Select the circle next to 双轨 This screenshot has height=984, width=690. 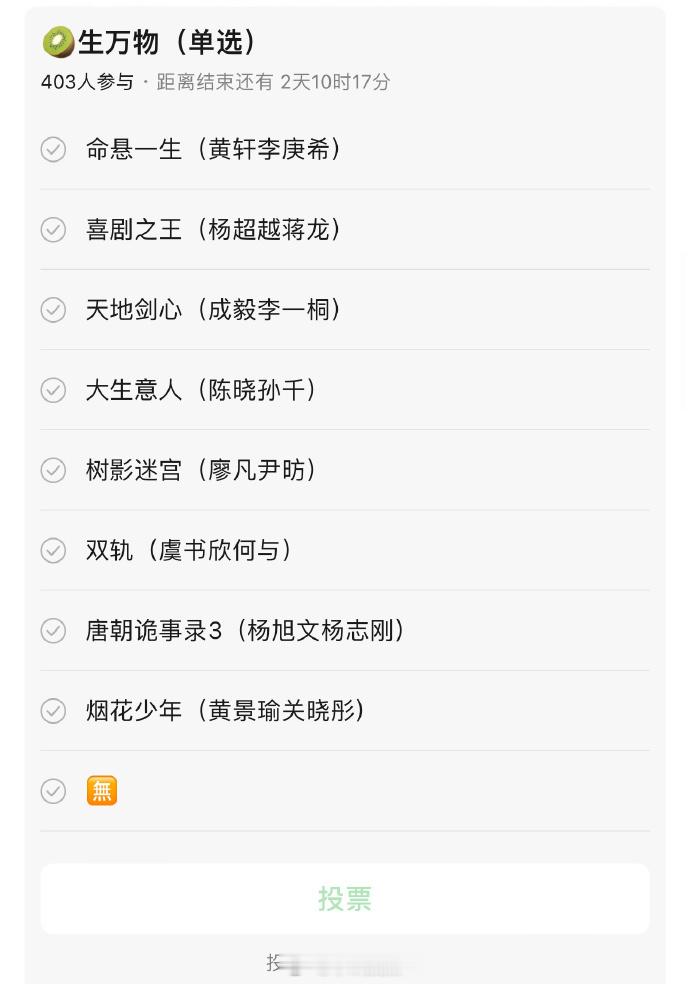53,550
